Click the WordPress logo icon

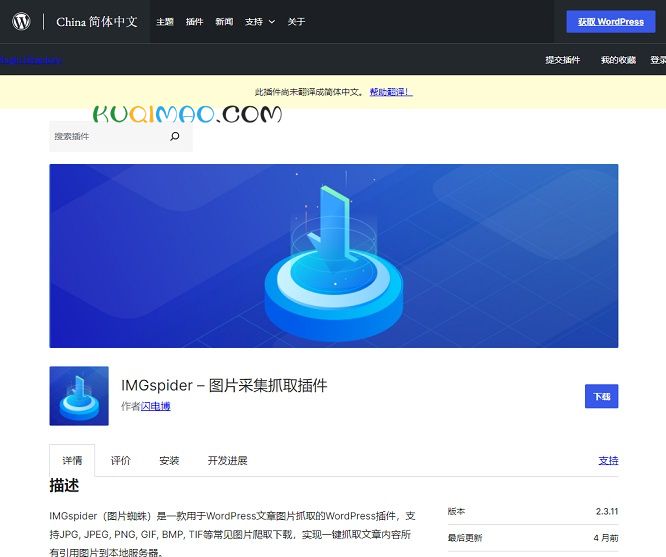[x=21, y=21]
